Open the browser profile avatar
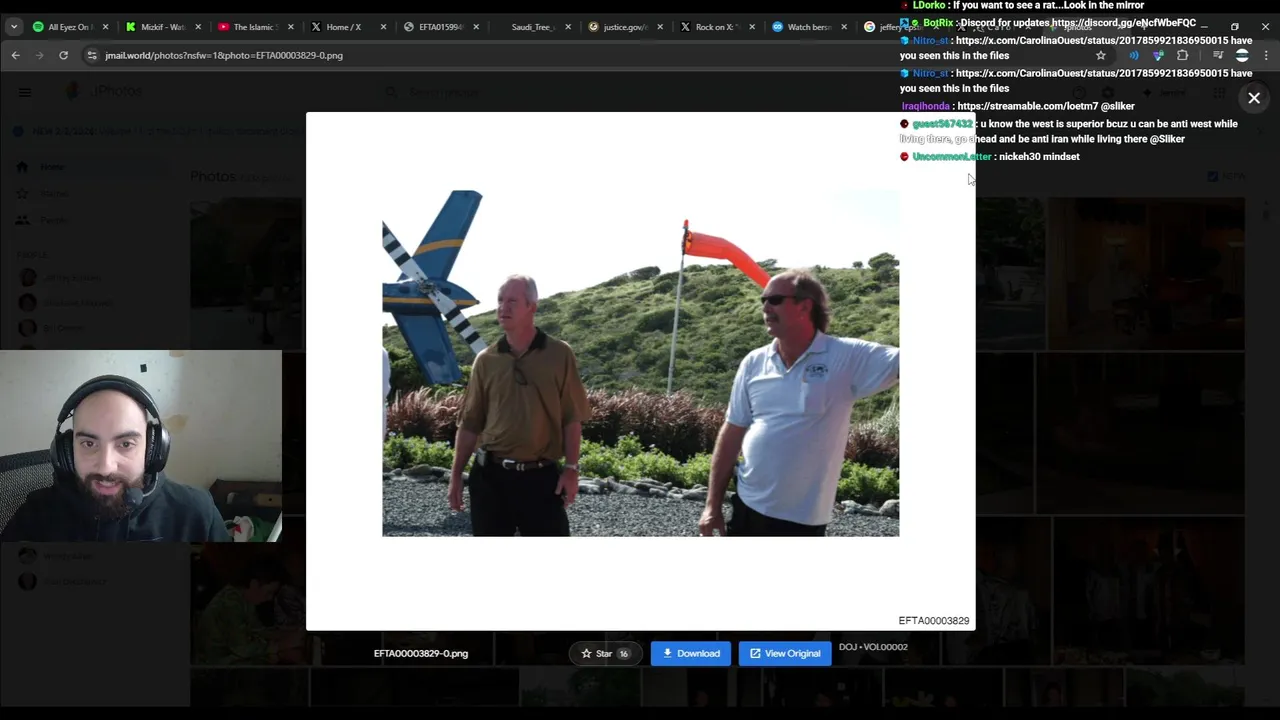1280x720 pixels. [1242, 55]
